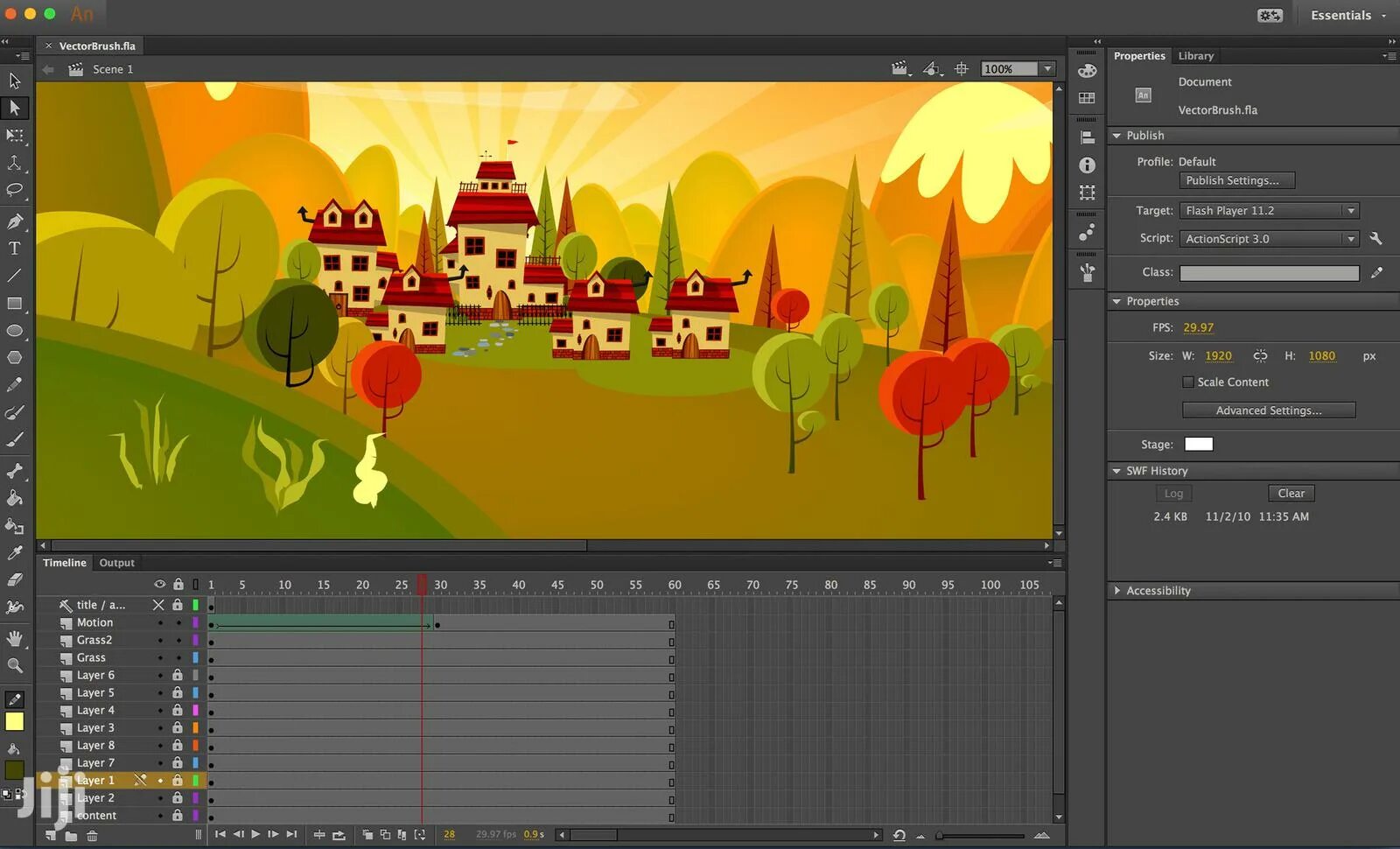This screenshot has width=1400, height=849.
Task: Click the Advanced Settings button
Action: tap(1269, 410)
